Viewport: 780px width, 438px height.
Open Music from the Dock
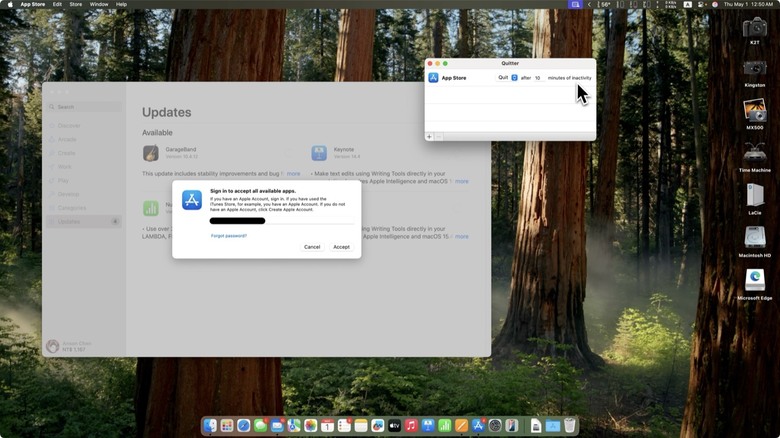(411, 426)
